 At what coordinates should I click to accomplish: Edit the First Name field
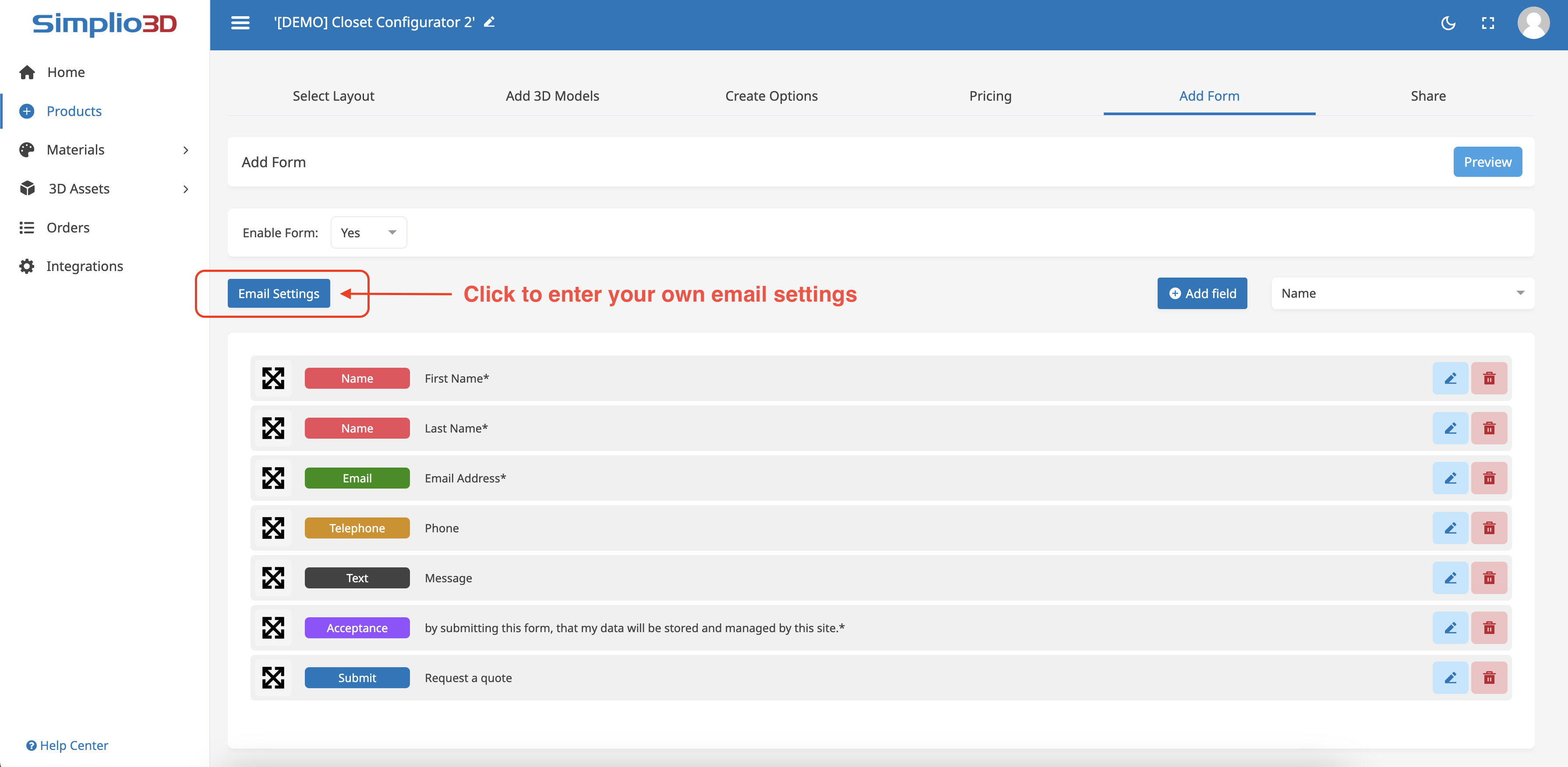click(x=1450, y=378)
